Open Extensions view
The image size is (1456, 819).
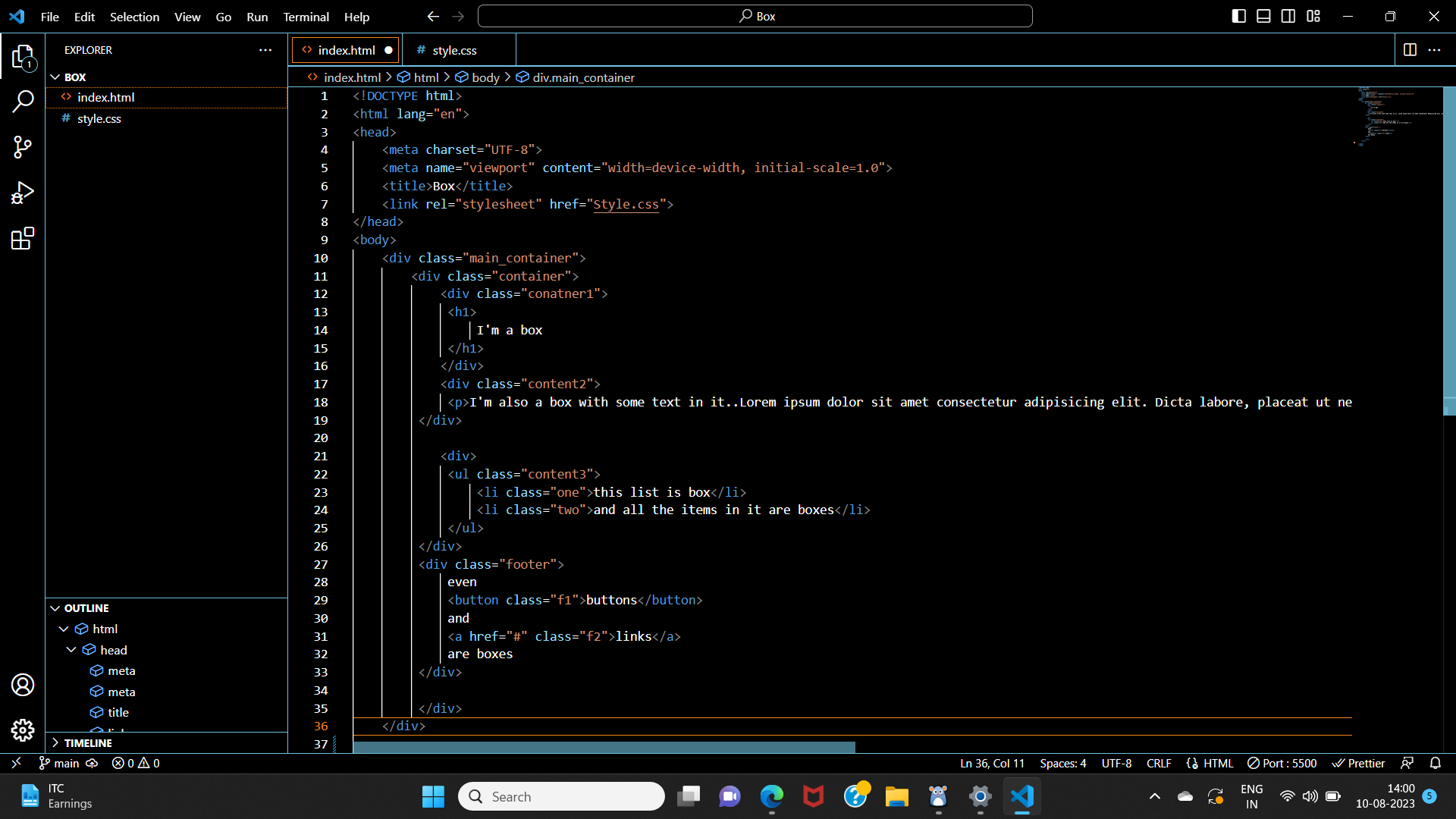23,238
